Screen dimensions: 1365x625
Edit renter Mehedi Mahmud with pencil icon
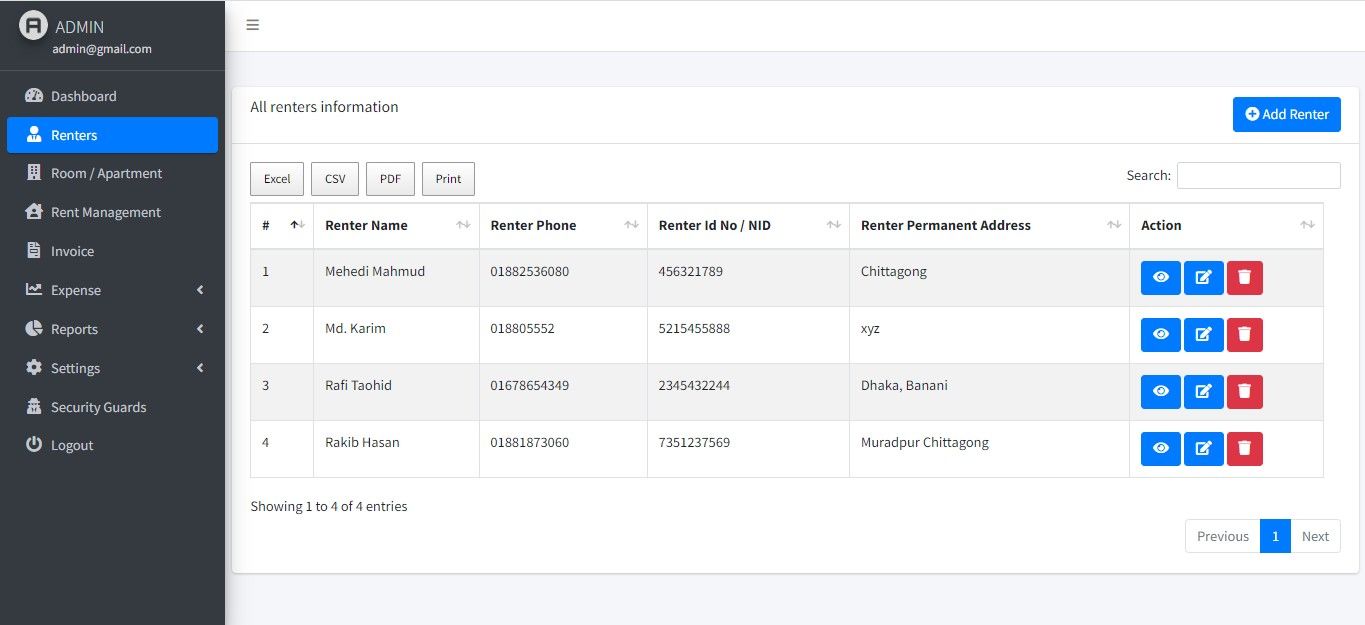coord(1203,278)
